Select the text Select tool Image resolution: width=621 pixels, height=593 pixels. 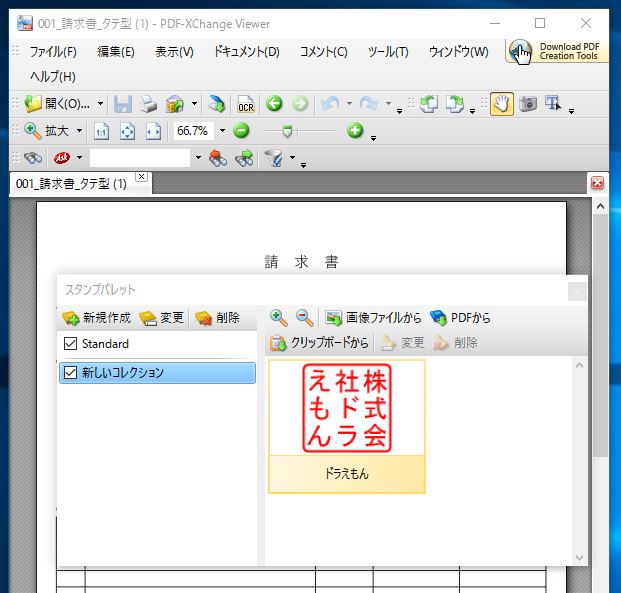[553, 103]
